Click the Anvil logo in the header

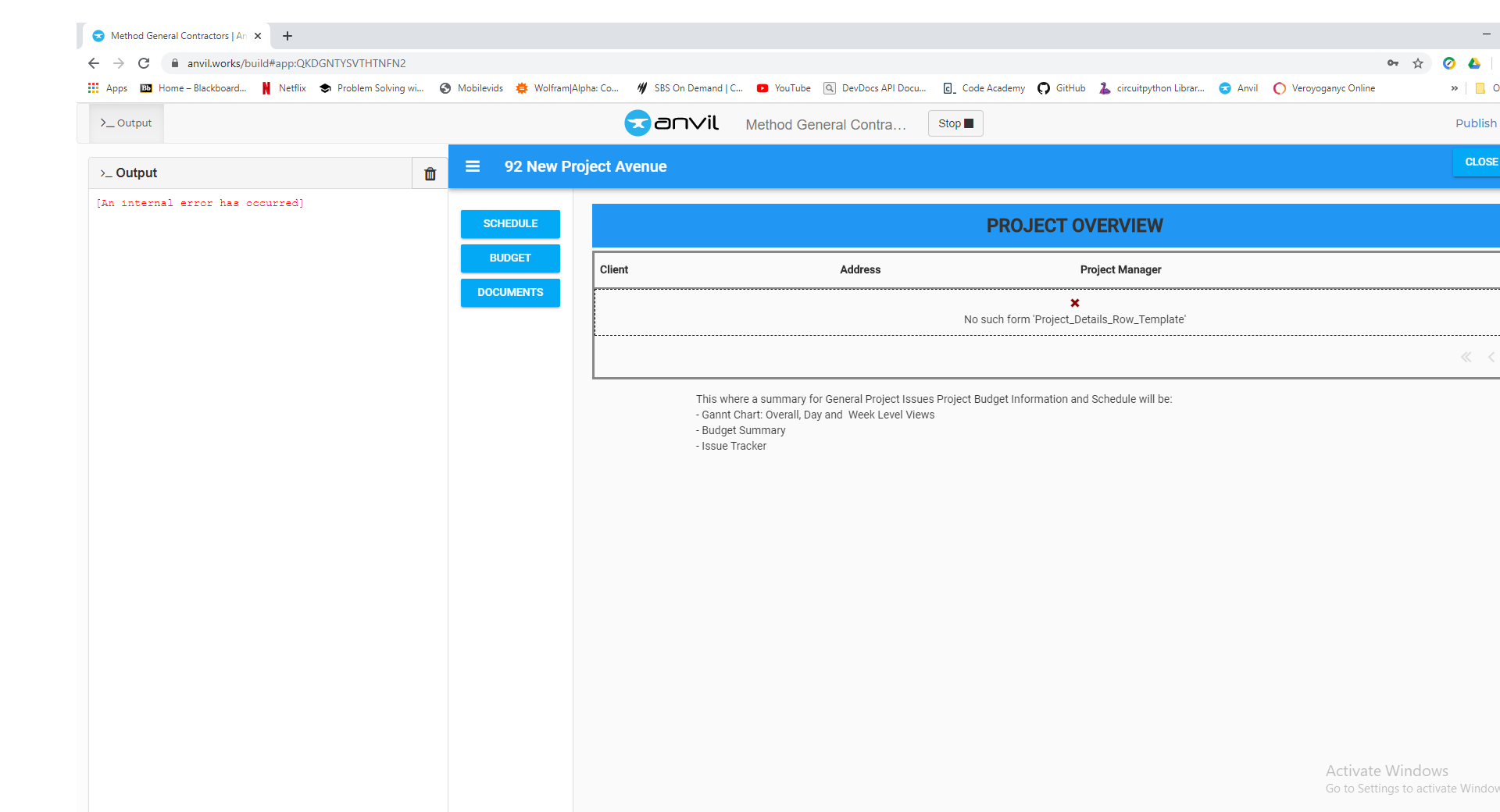pos(671,123)
